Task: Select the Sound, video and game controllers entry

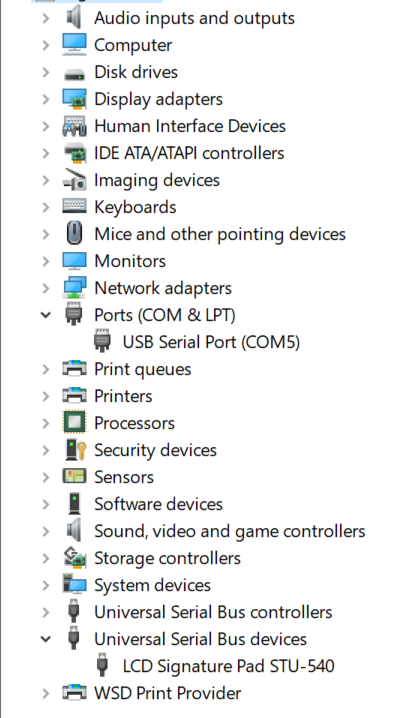Action: (230, 531)
